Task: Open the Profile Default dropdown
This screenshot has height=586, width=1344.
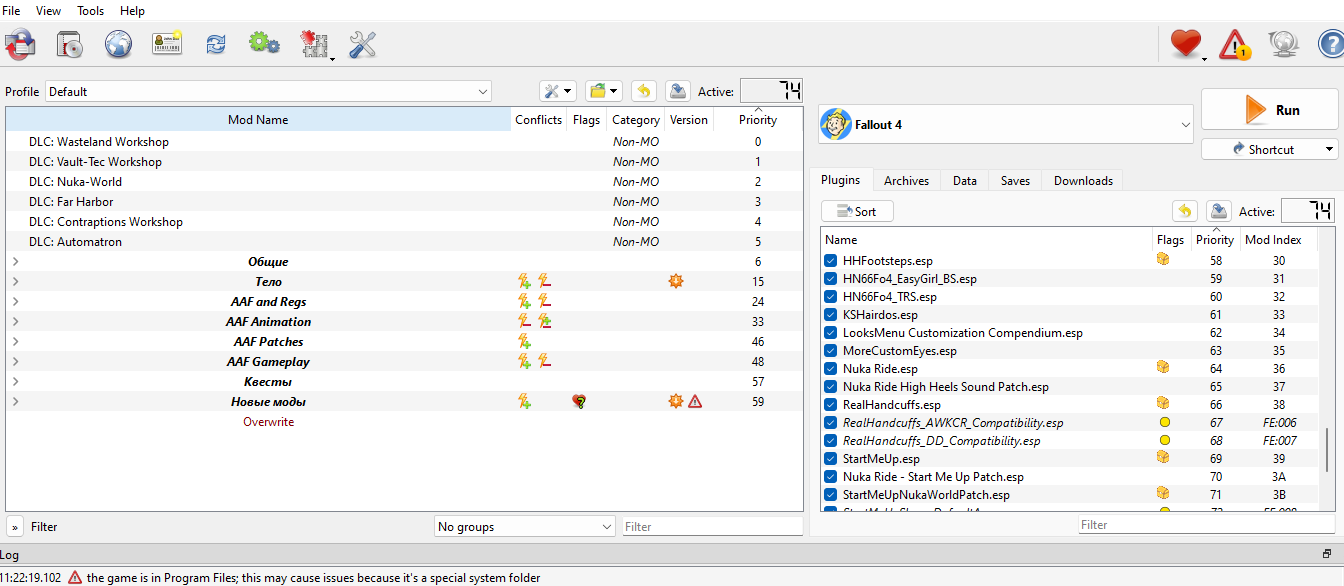Action: (268, 91)
